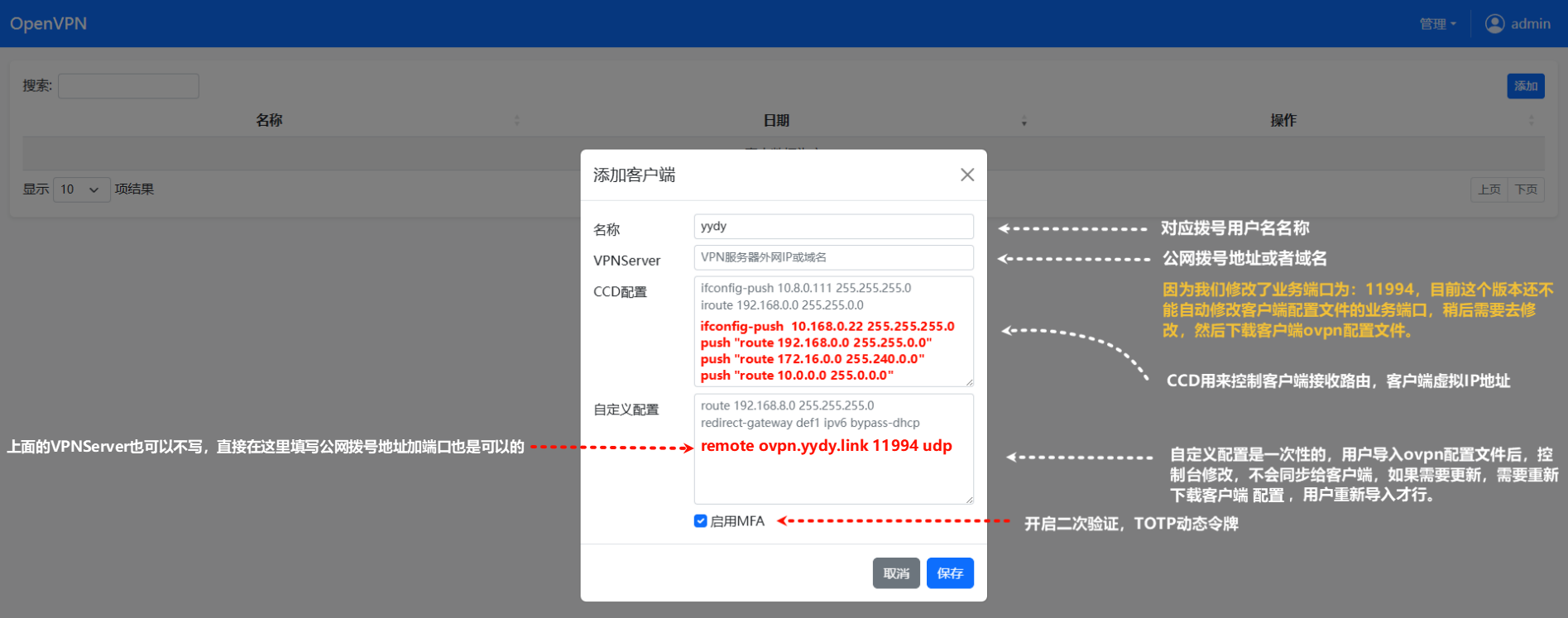Sort table by 日期 column sort icon
This screenshot has height=618, width=1568.
click(1024, 121)
